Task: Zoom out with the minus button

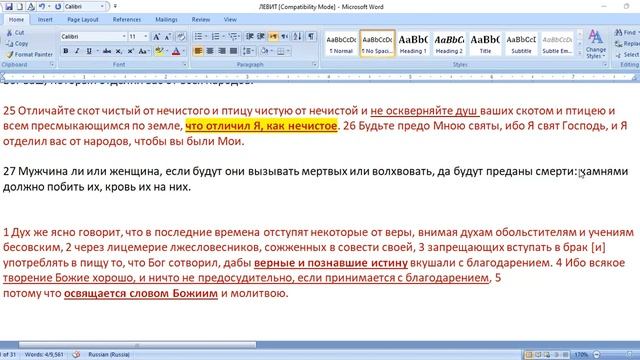Action: [x=596, y=355]
